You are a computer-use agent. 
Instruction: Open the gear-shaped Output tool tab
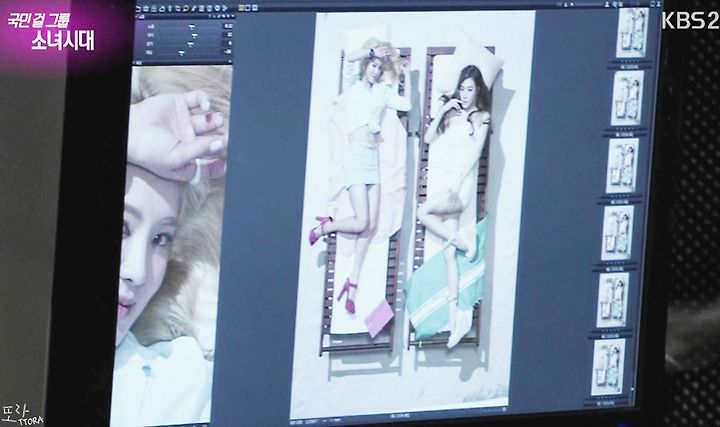[217, 8]
